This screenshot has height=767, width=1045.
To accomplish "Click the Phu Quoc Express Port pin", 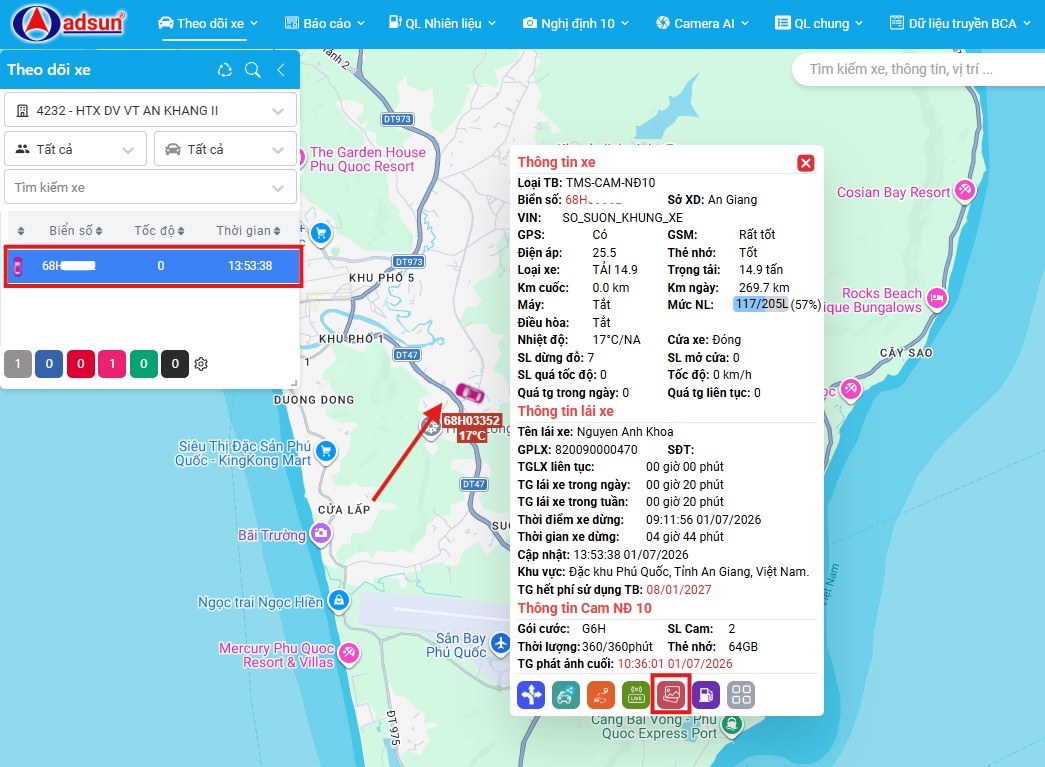I will (x=732, y=724).
